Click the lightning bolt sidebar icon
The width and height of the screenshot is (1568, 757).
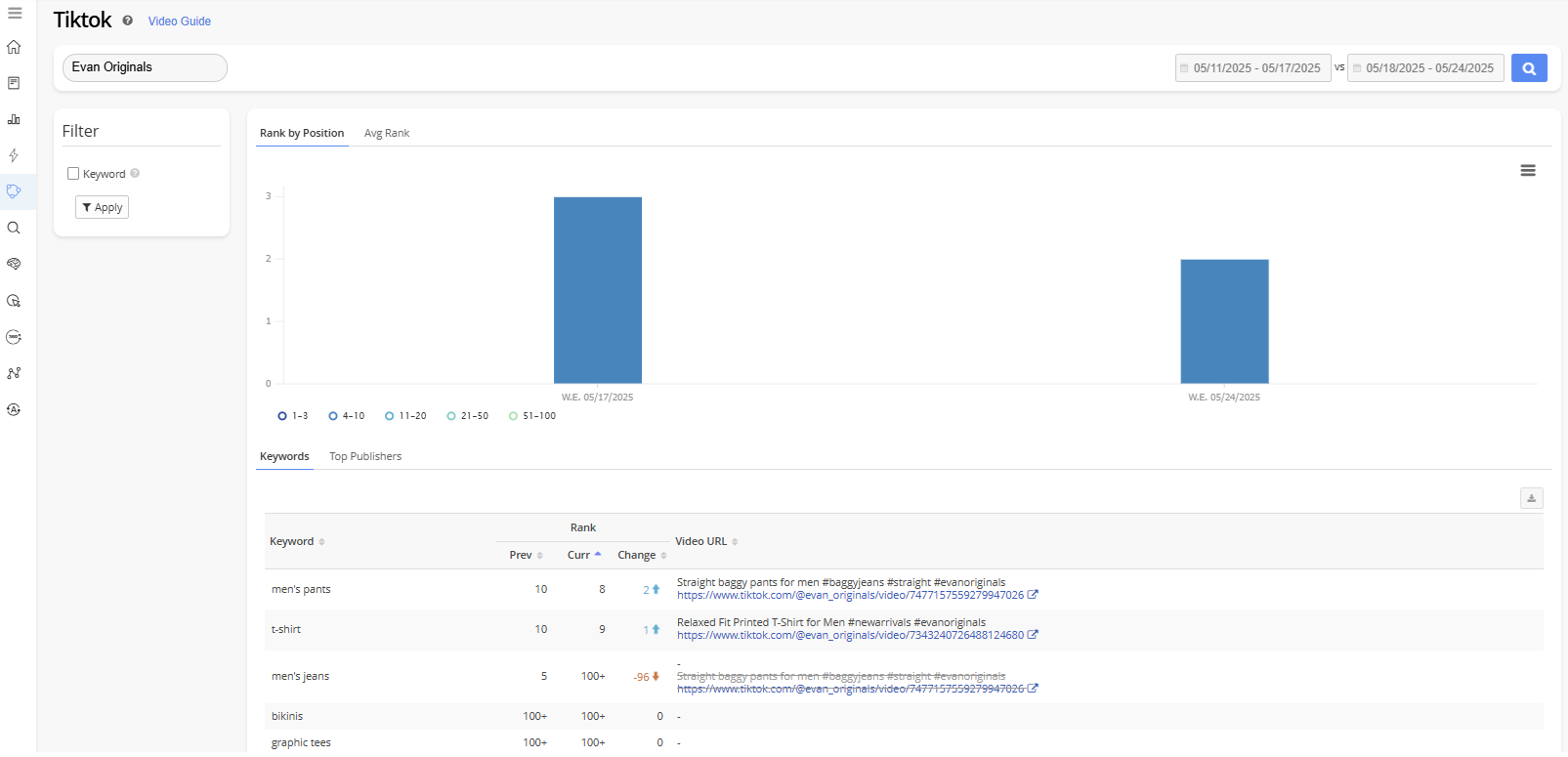[x=14, y=155]
